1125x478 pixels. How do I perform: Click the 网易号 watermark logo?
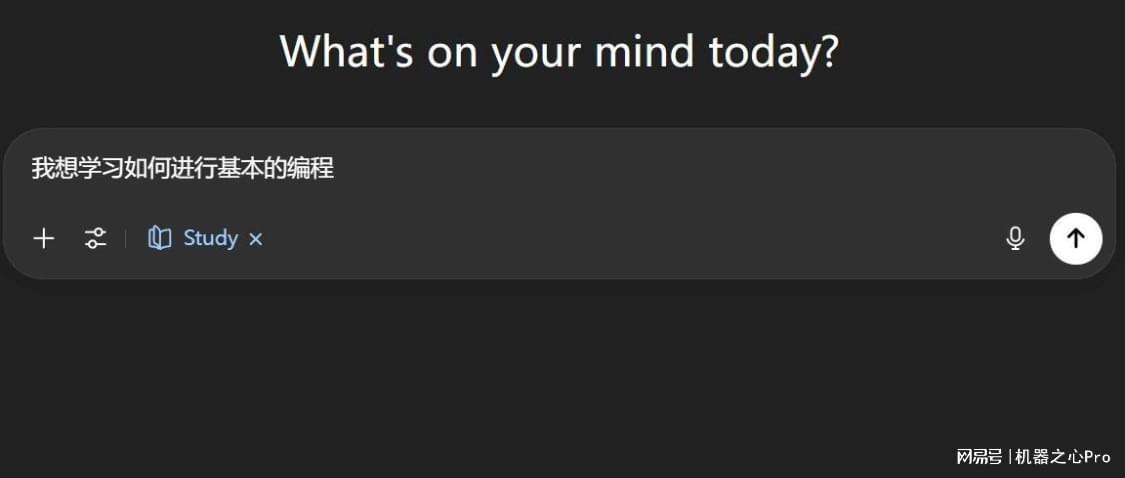(979, 456)
